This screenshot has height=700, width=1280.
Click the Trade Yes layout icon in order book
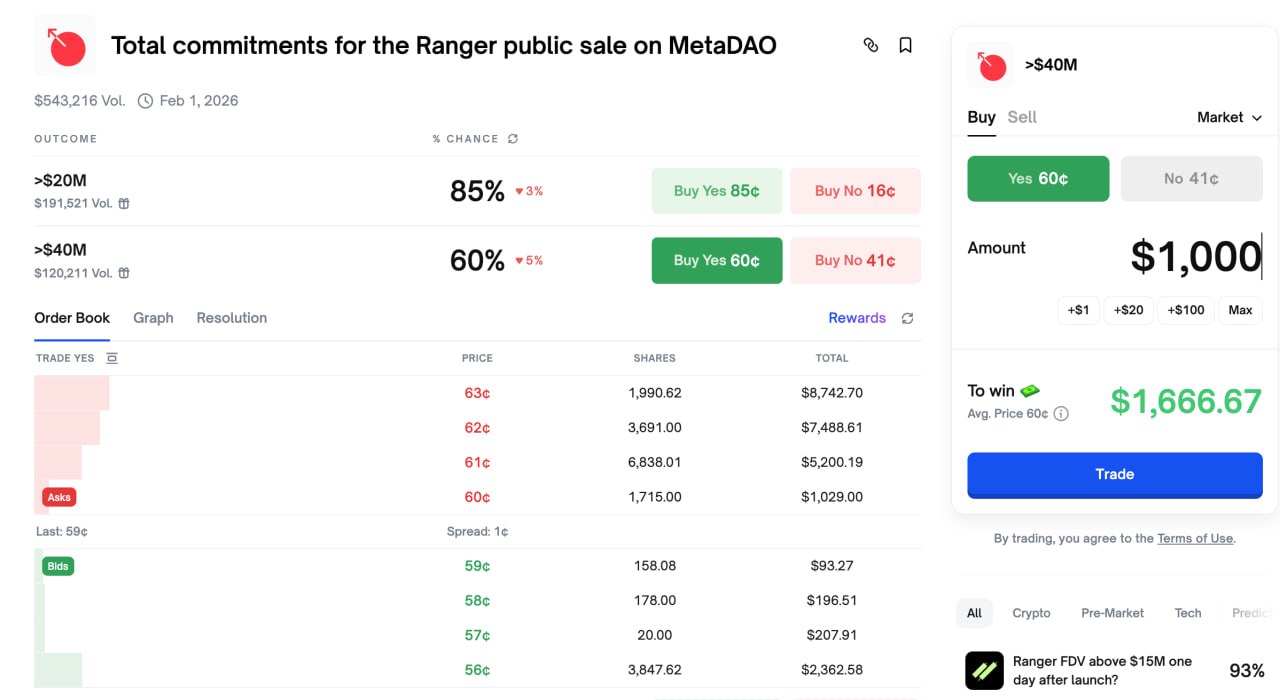pos(112,358)
